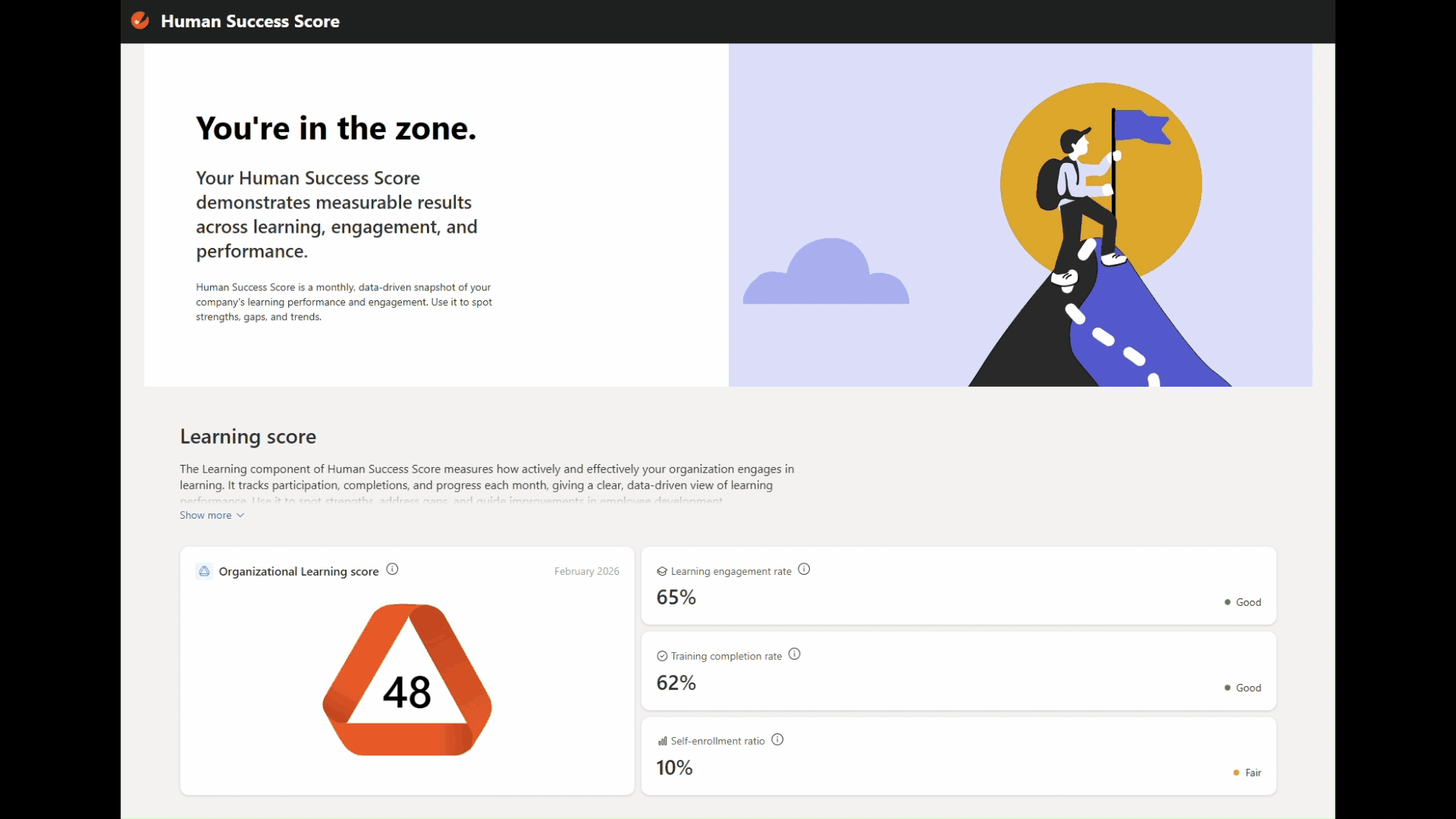The width and height of the screenshot is (1456, 819).
Task: Click the triangle badge beside Organizational Learning score
Action: (x=204, y=571)
